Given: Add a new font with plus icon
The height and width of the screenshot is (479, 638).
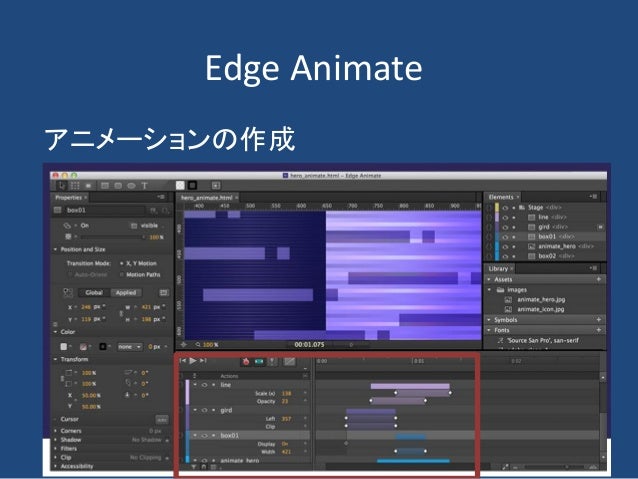Looking at the screenshot, I should (x=599, y=330).
